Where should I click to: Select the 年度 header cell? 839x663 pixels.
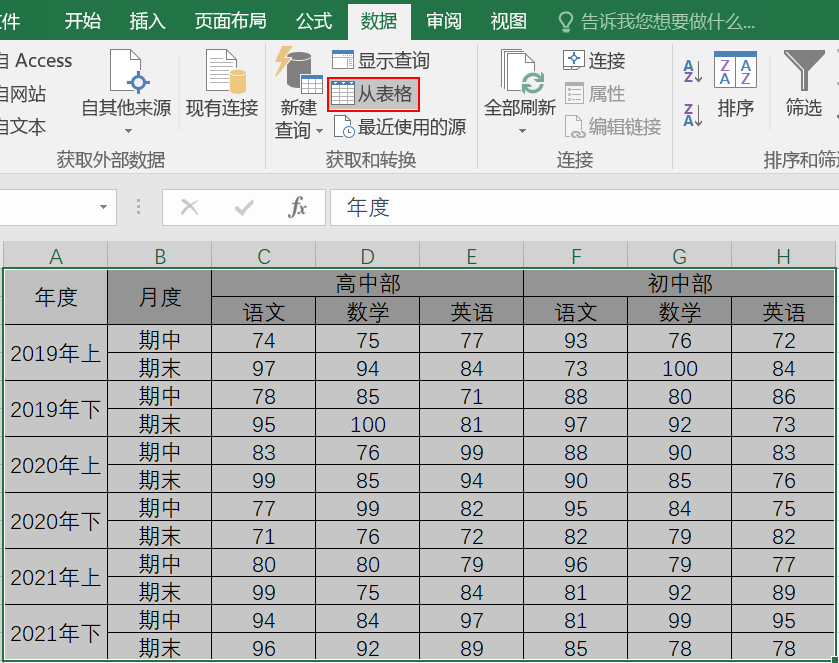tap(56, 297)
